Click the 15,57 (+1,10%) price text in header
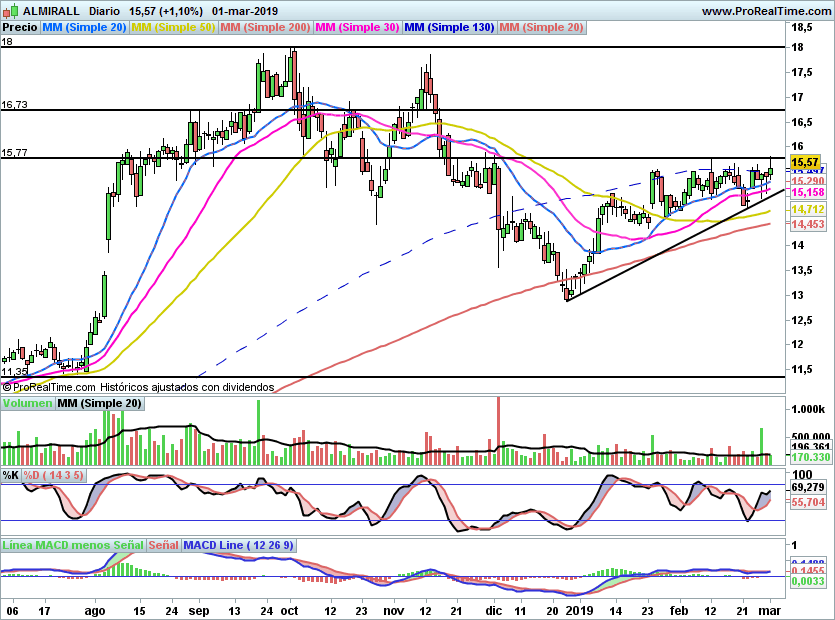835x620 pixels. click(x=166, y=11)
